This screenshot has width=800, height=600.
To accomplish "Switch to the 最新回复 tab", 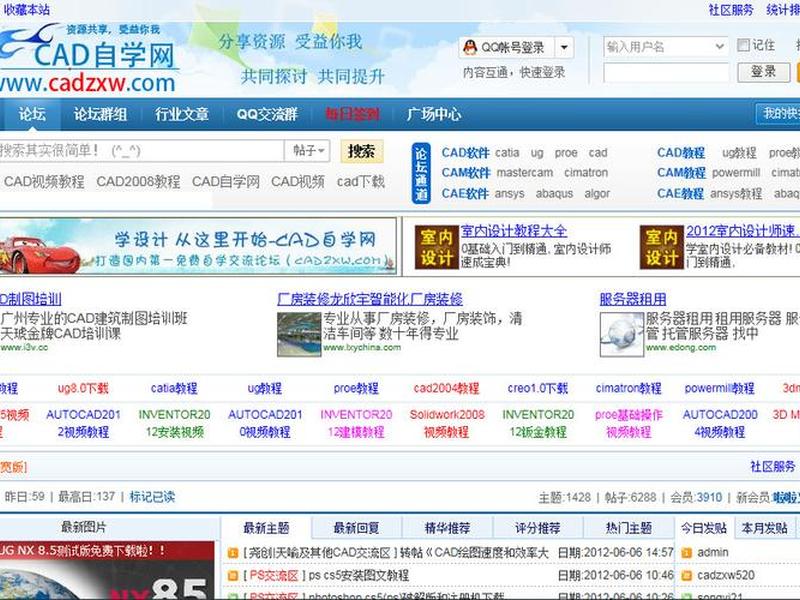I will pos(356,528).
